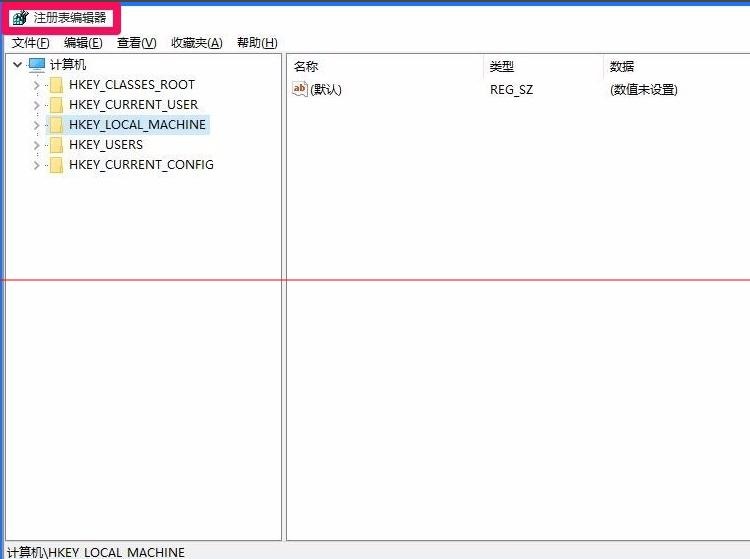
Task: Open the 文件(F) menu
Action: click(31, 43)
